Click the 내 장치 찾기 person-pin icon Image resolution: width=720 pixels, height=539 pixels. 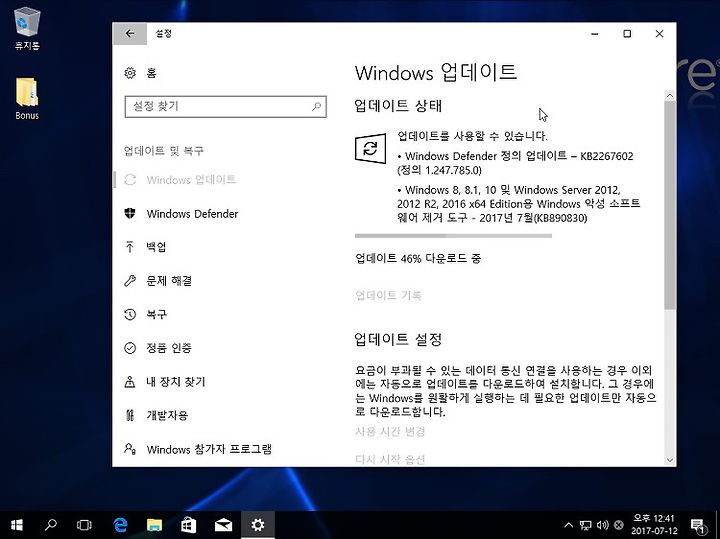pyautogui.click(x=130, y=382)
